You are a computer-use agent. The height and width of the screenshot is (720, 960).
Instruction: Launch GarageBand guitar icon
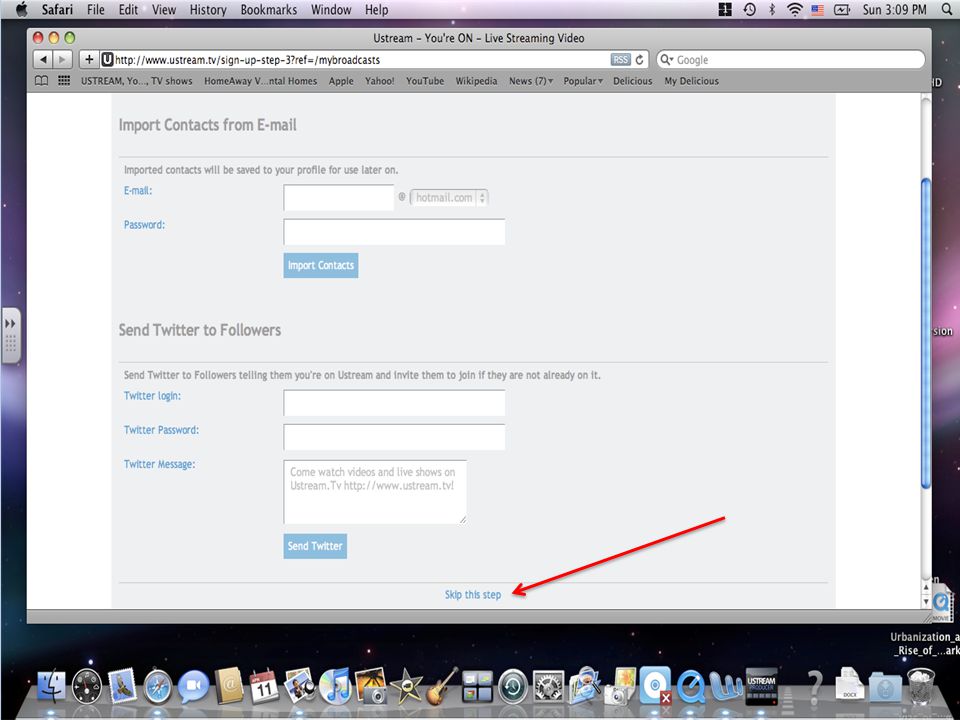tap(442, 685)
